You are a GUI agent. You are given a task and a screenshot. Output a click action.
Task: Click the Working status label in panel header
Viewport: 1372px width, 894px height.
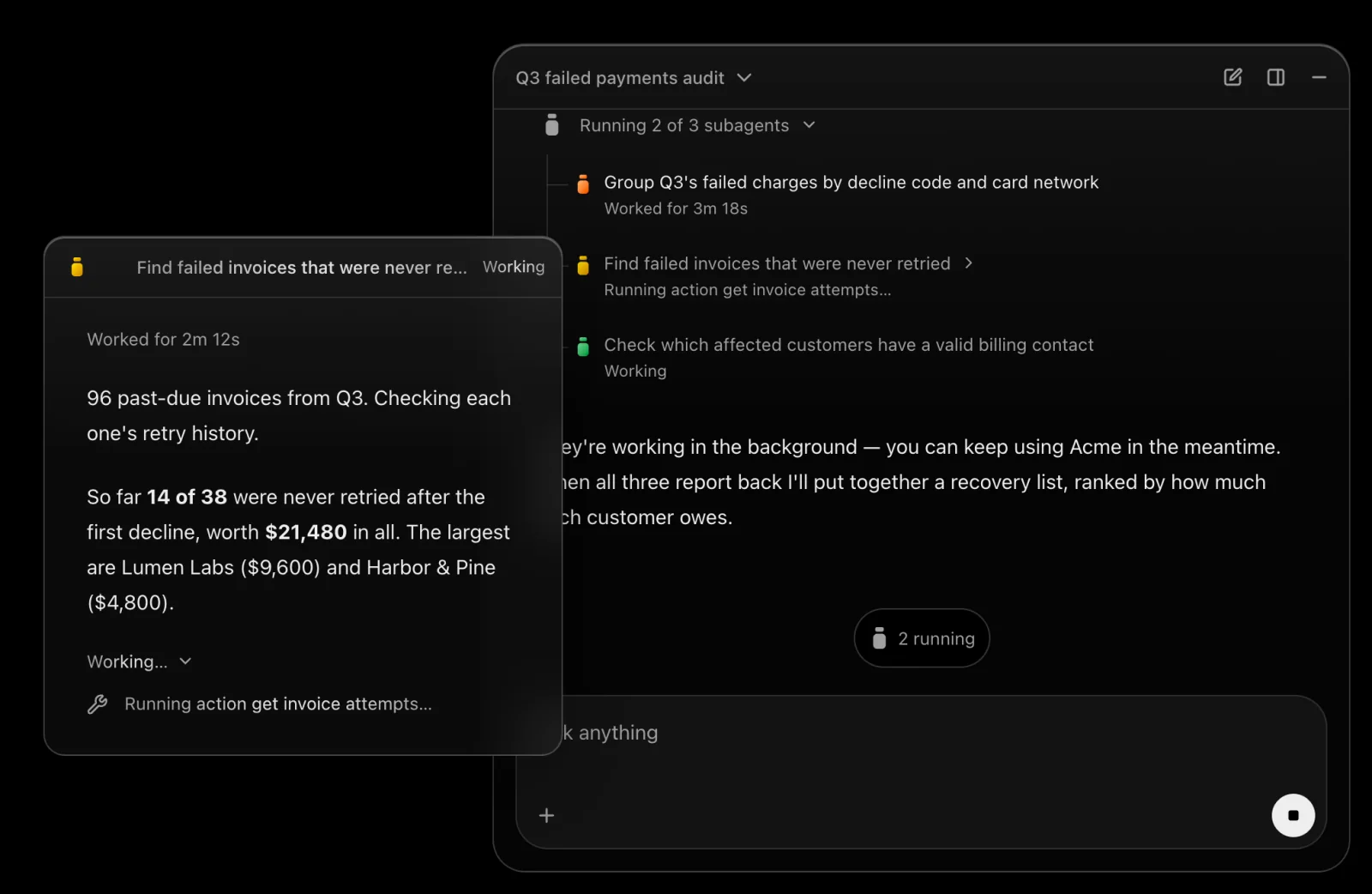(514, 267)
